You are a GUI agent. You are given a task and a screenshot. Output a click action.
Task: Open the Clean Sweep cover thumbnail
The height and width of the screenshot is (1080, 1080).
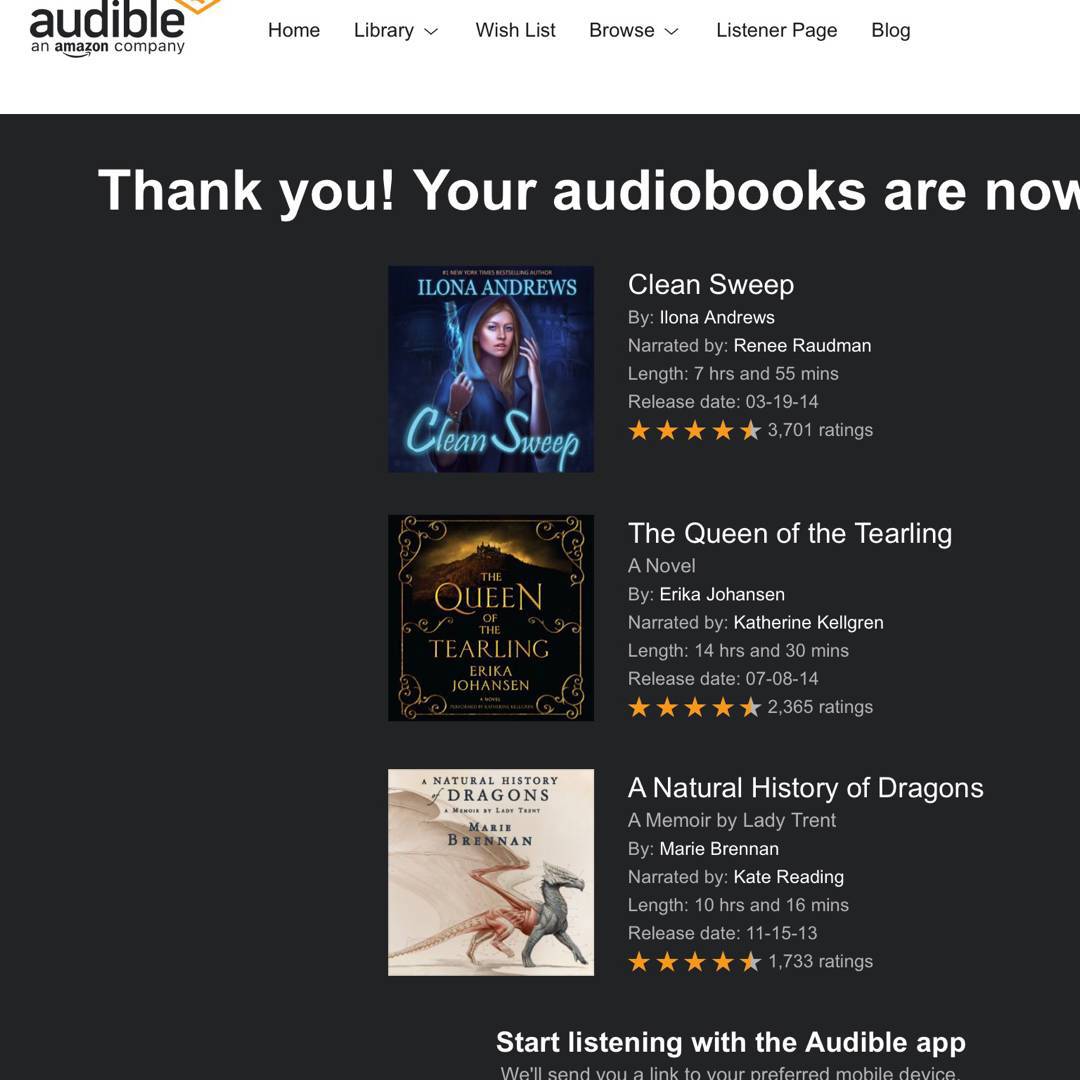click(490, 368)
